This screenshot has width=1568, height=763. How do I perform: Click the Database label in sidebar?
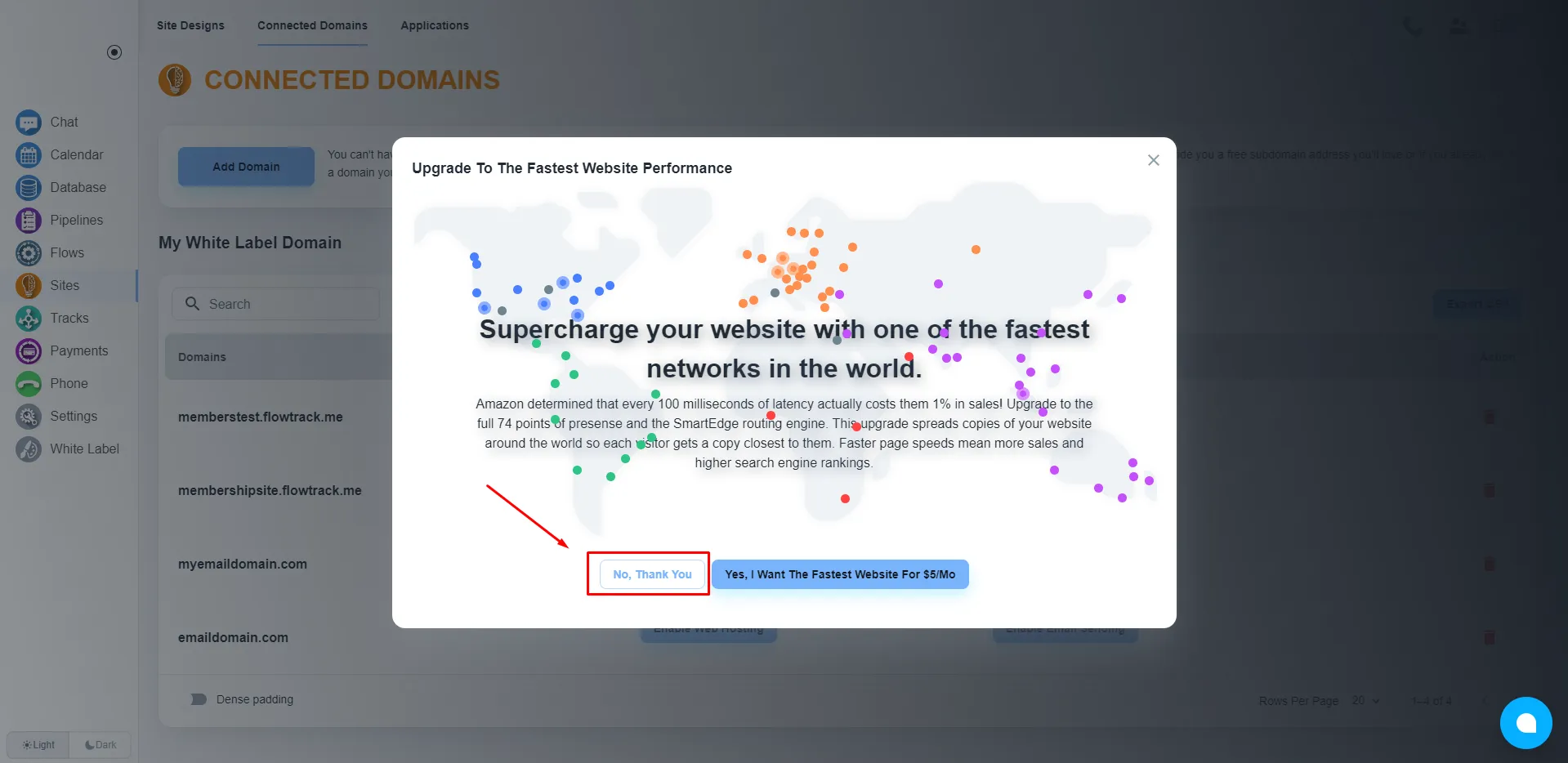click(x=78, y=187)
